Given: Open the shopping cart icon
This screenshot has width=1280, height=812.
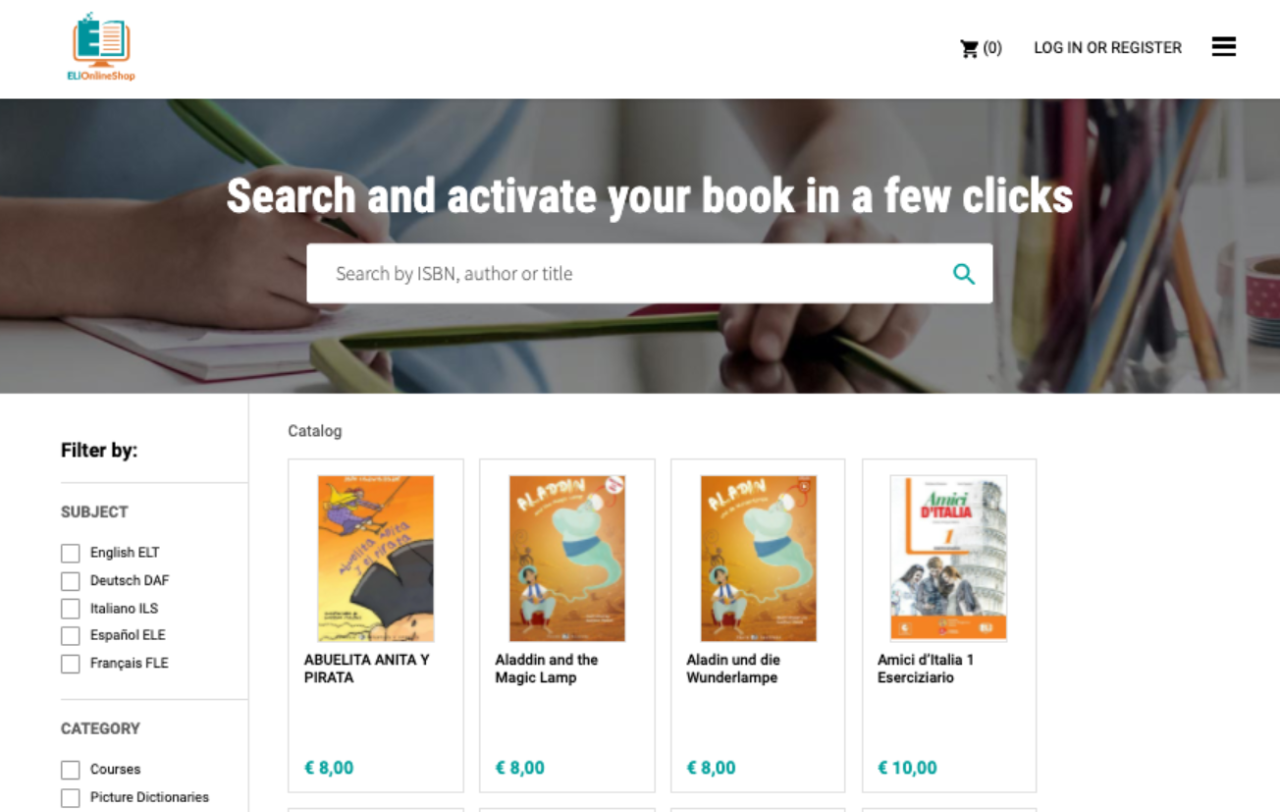Looking at the screenshot, I should (969, 48).
